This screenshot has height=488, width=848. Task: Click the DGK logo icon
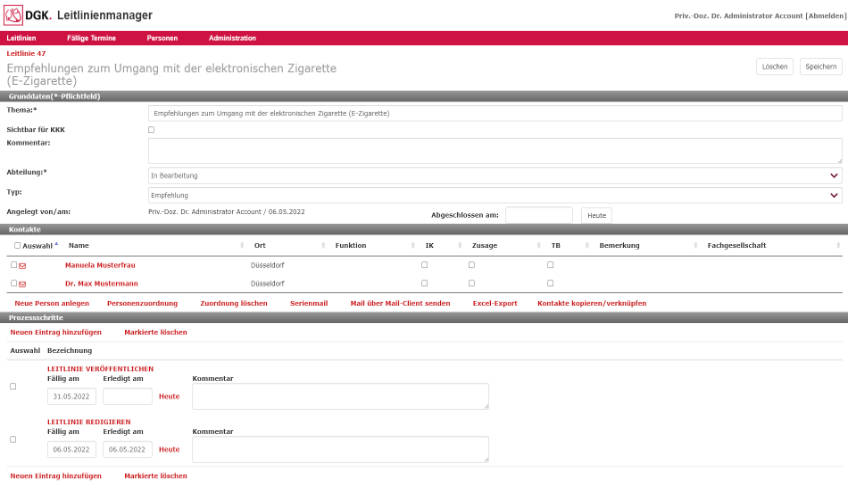(13, 15)
